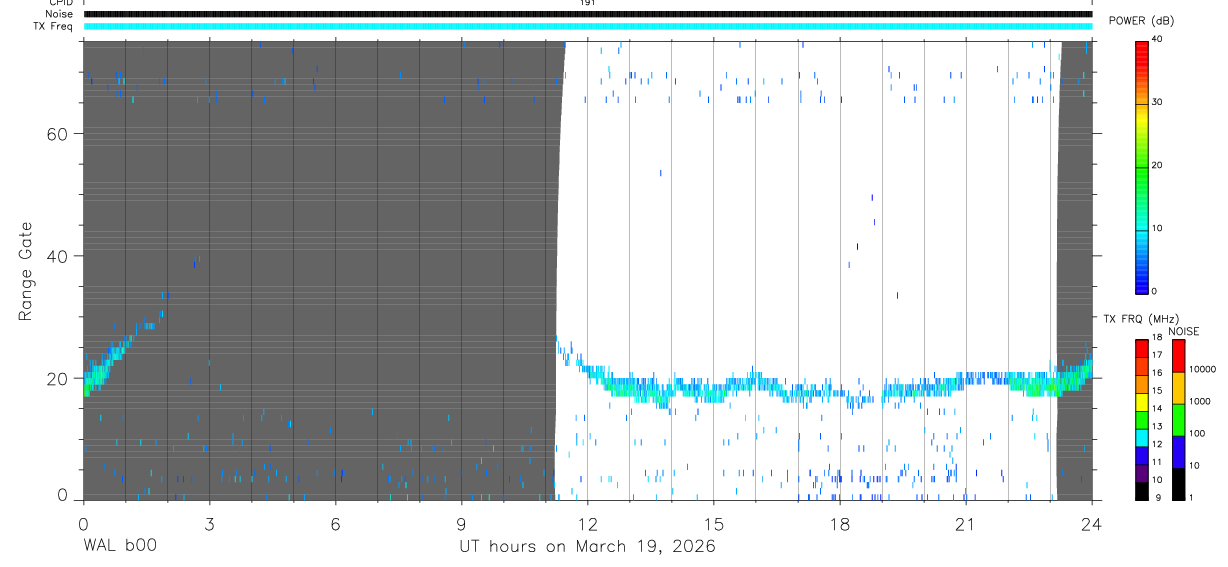Click the "11" label in the TX FRQ legend
The width and height of the screenshot is (1228, 567).
tap(1158, 462)
